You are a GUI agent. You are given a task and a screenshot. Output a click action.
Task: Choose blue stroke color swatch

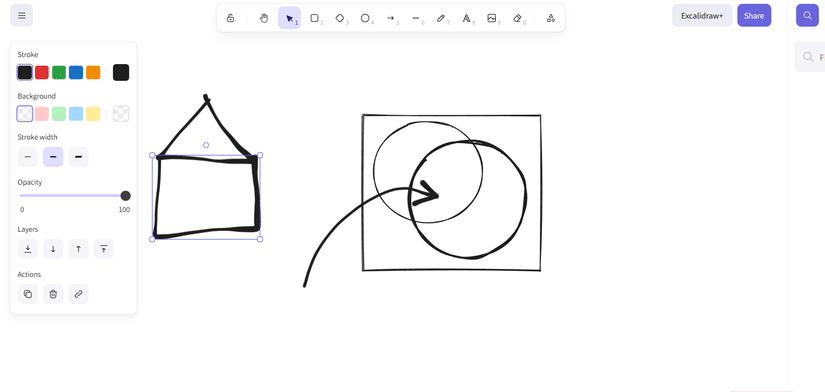click(76, 73)
